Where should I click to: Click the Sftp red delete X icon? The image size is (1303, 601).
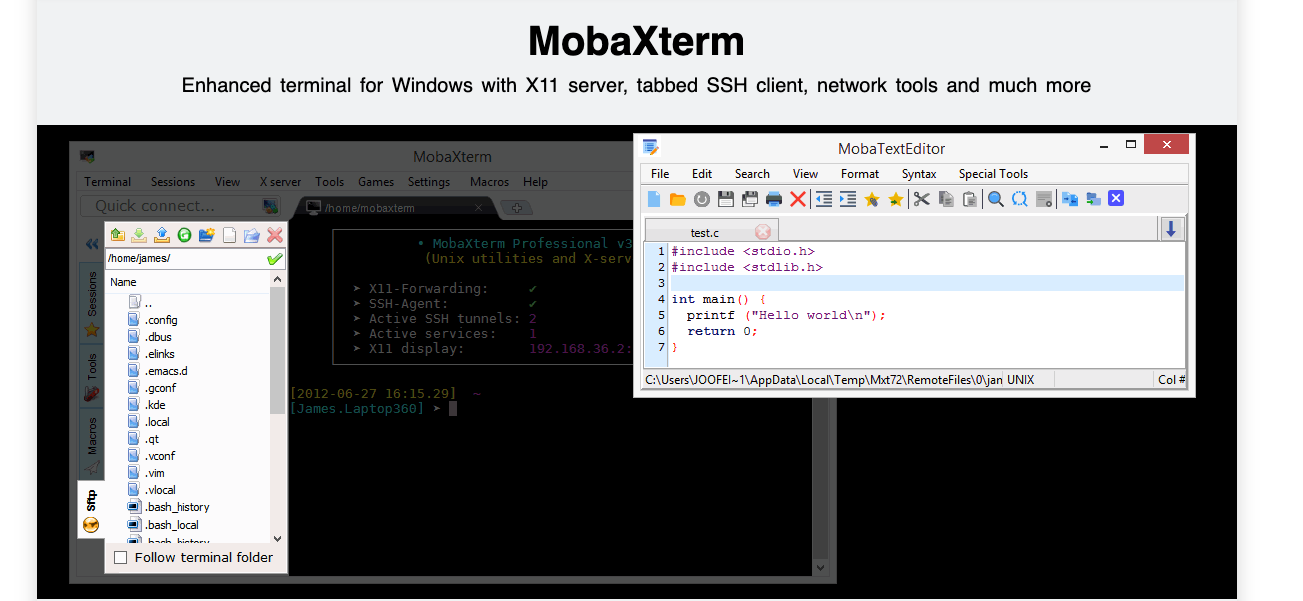(275, 235)
